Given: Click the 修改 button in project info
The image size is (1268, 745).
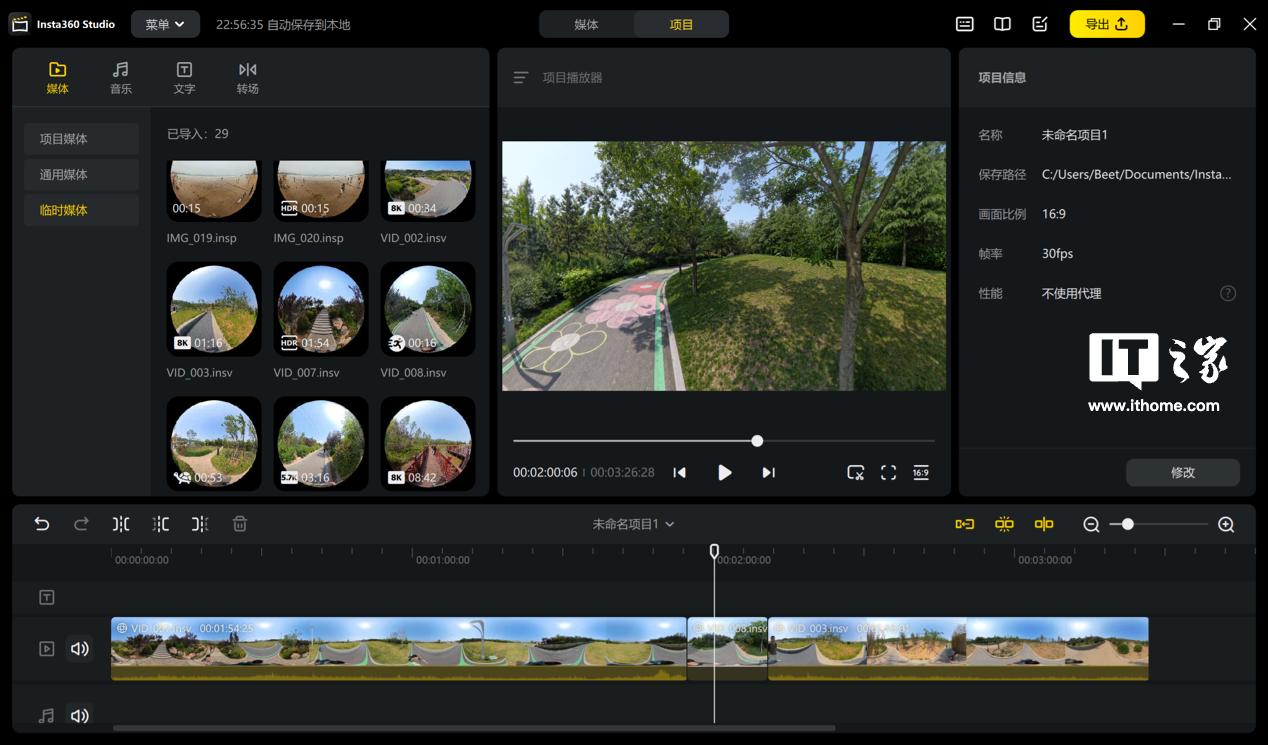Looking at the screenshot, I should pos(1182,473).
